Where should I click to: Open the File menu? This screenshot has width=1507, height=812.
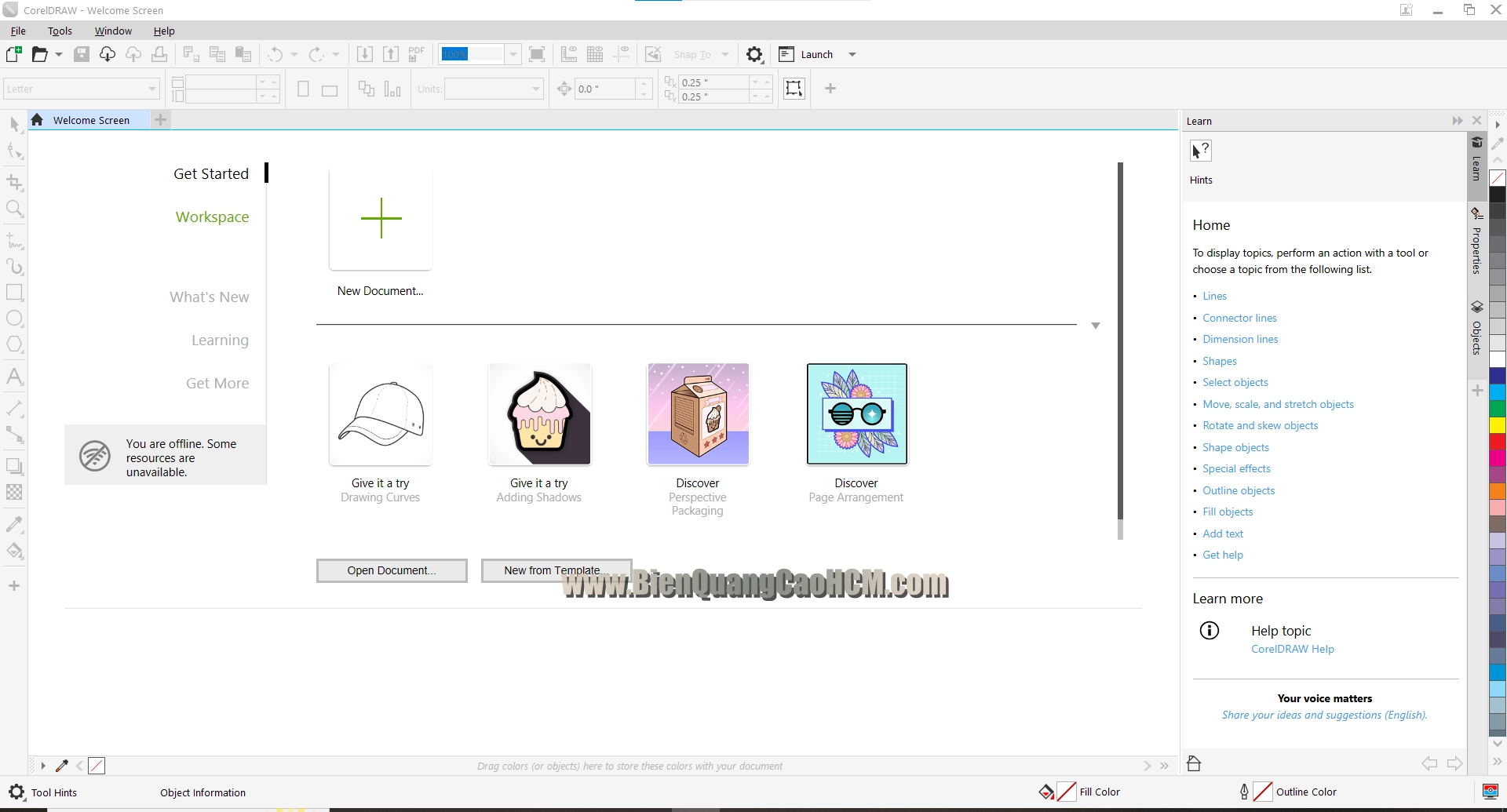[x=18, y=31]
